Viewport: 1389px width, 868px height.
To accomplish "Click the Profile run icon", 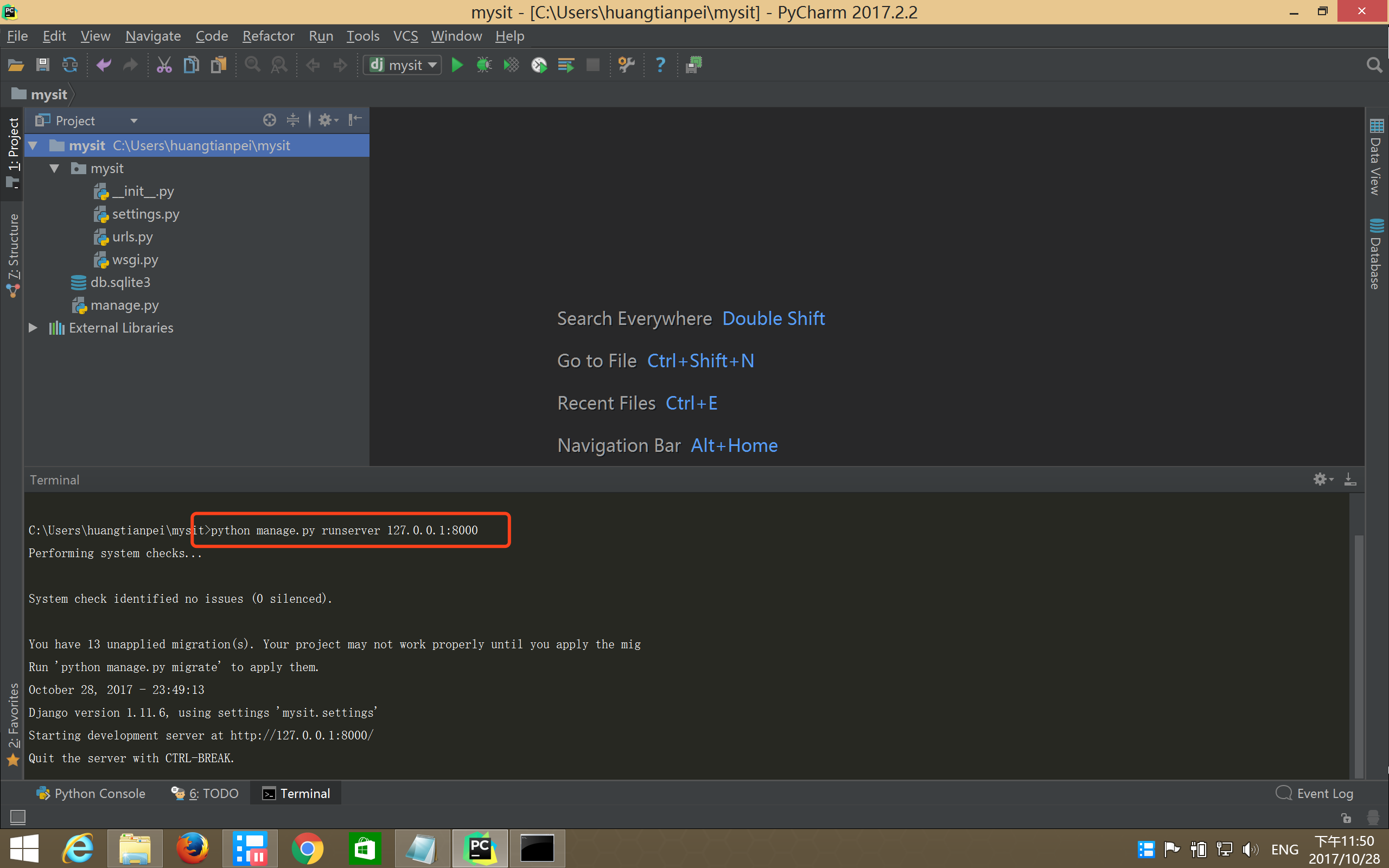I will (538, 65).
